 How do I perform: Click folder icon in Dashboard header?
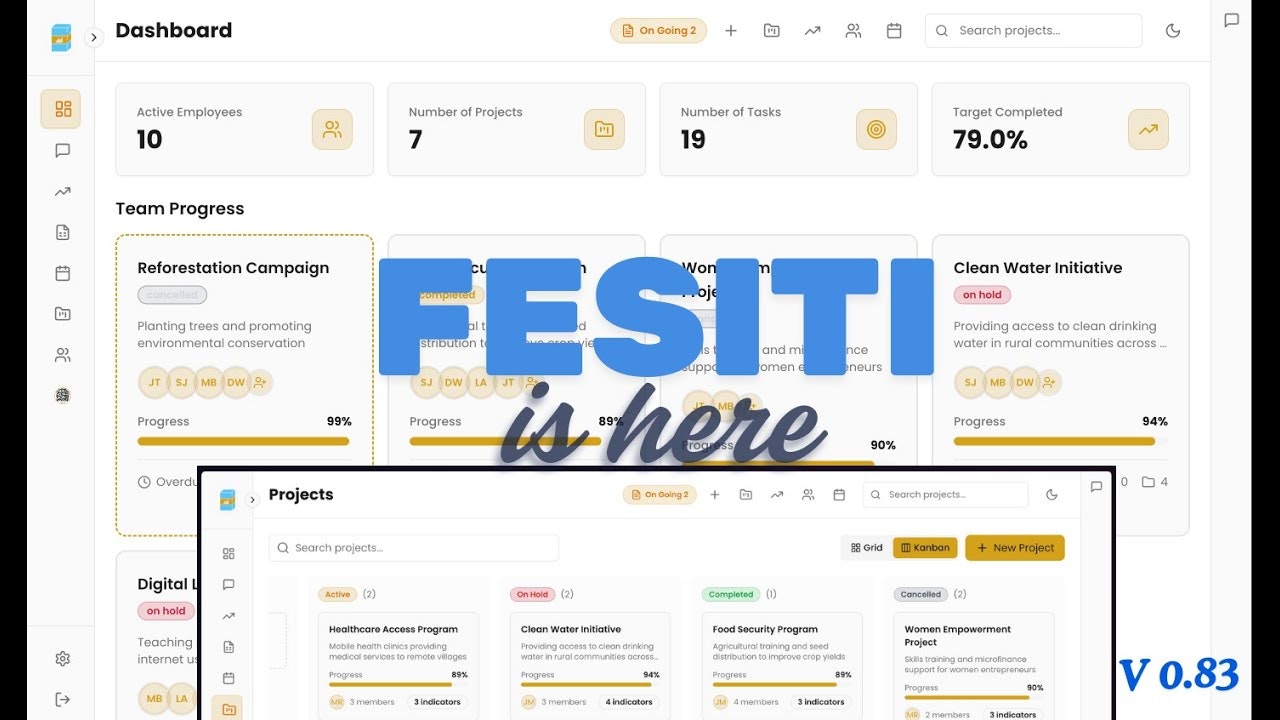pyautogui.click(x=771, y=31)
